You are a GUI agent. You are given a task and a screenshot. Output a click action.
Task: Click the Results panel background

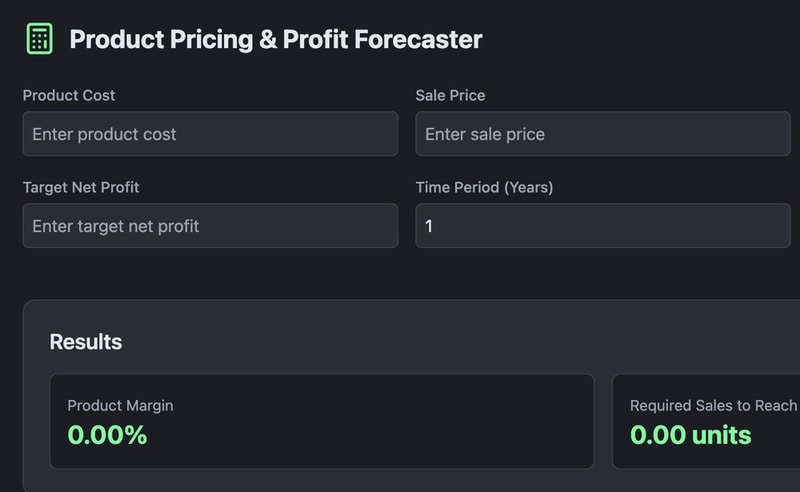pos(400,332)
